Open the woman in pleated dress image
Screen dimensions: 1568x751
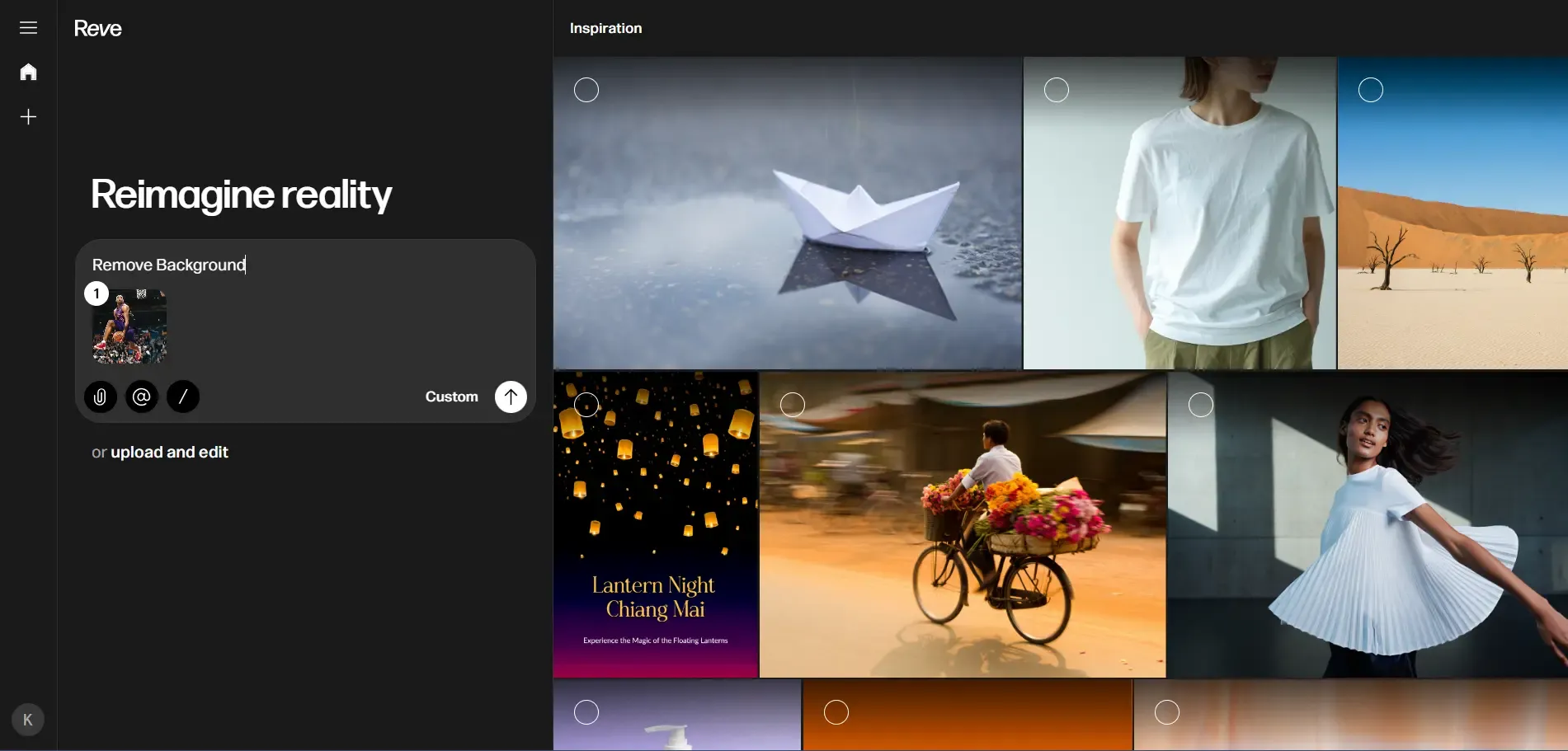click(1368, 524)
